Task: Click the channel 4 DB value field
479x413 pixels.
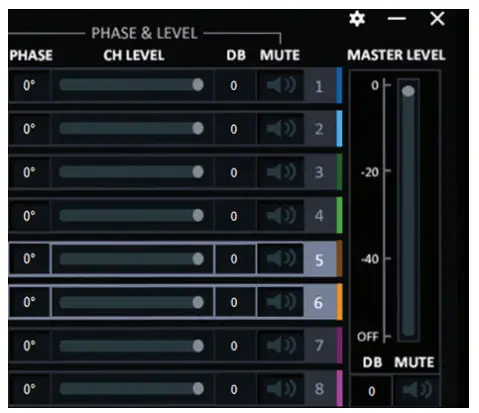Action: tap(235, 216)
